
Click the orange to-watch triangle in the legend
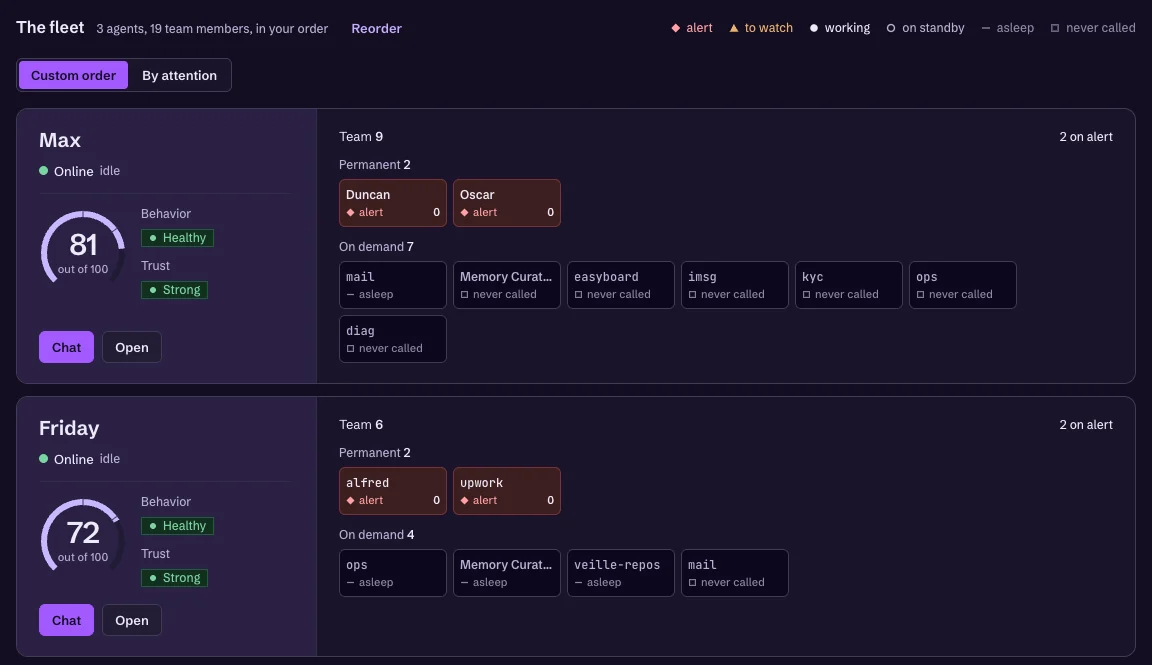click(733, 28)
